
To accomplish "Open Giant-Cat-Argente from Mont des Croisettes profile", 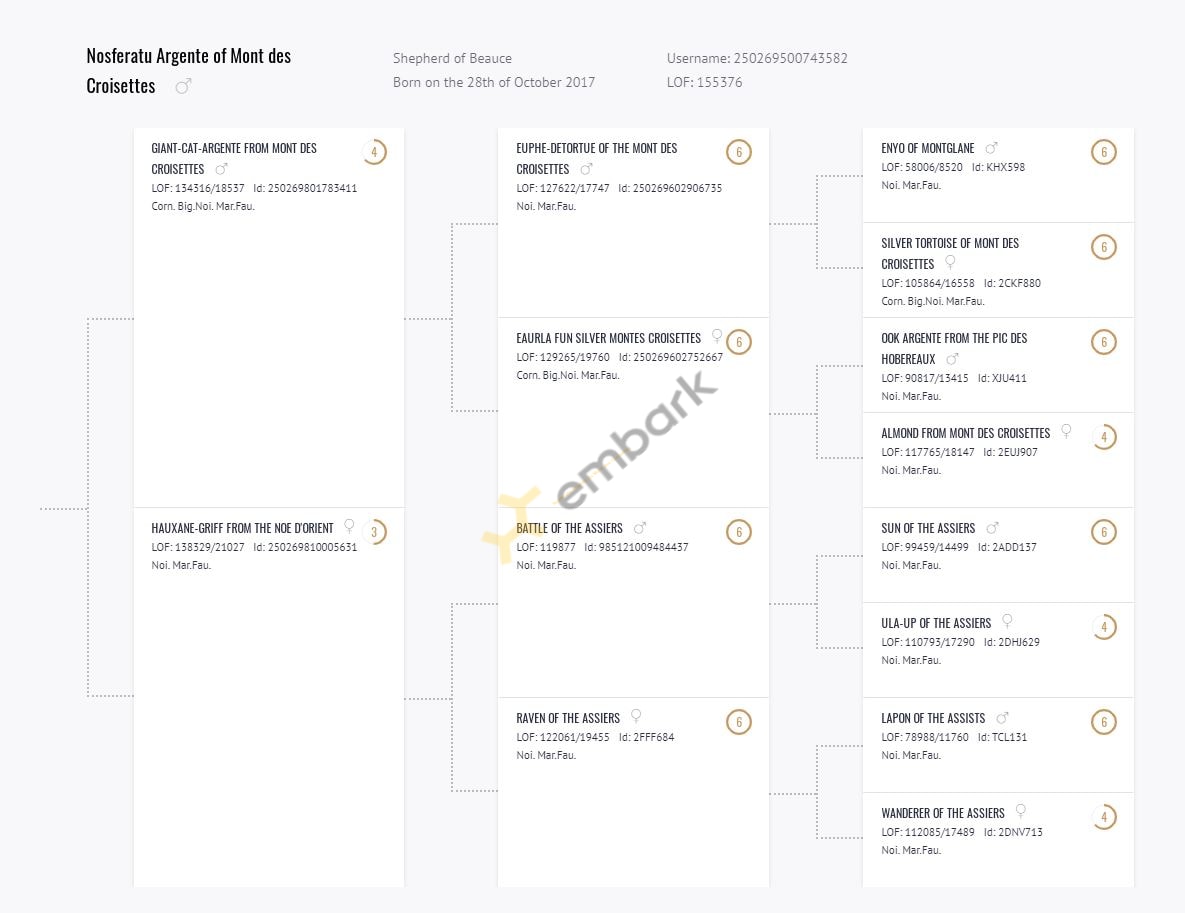I will 234,159.
